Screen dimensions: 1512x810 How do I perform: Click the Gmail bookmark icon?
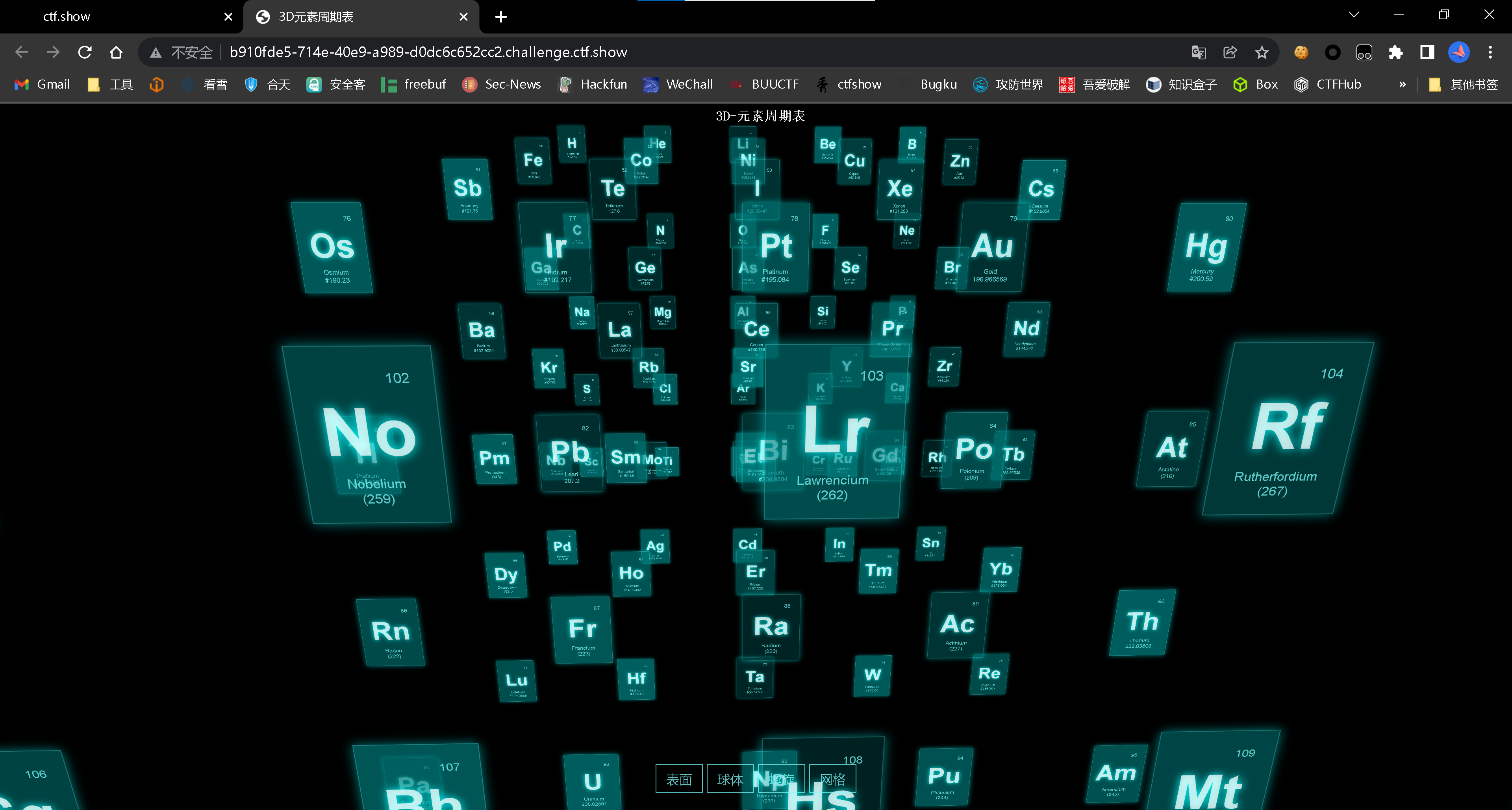tap(20, 84)
